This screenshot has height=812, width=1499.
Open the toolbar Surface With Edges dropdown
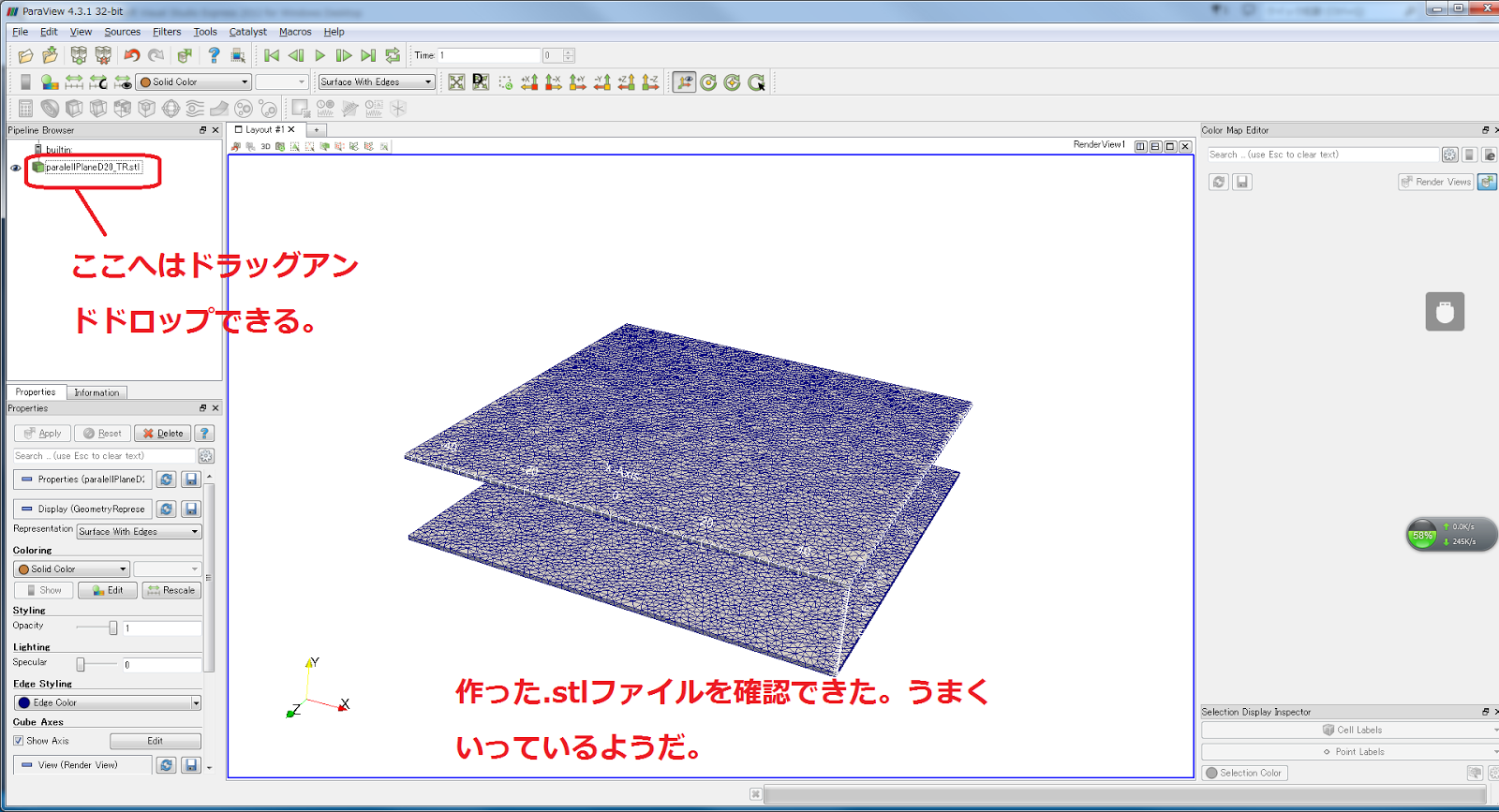(x=377, y=82)
